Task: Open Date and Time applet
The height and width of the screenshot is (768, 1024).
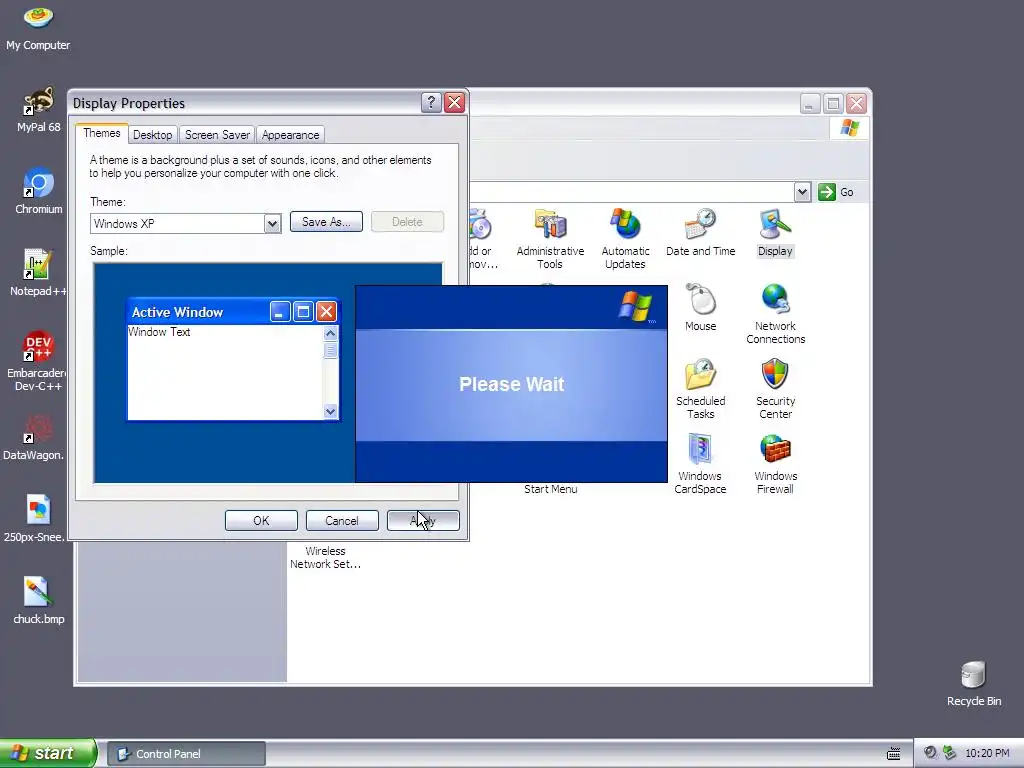Action: point(700,233)
